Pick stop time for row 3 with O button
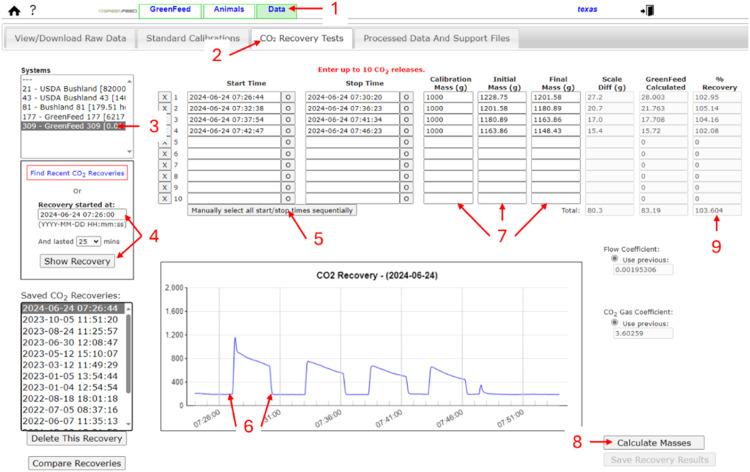The width and height of the screenshot is (750, 472). click(407, 120)
